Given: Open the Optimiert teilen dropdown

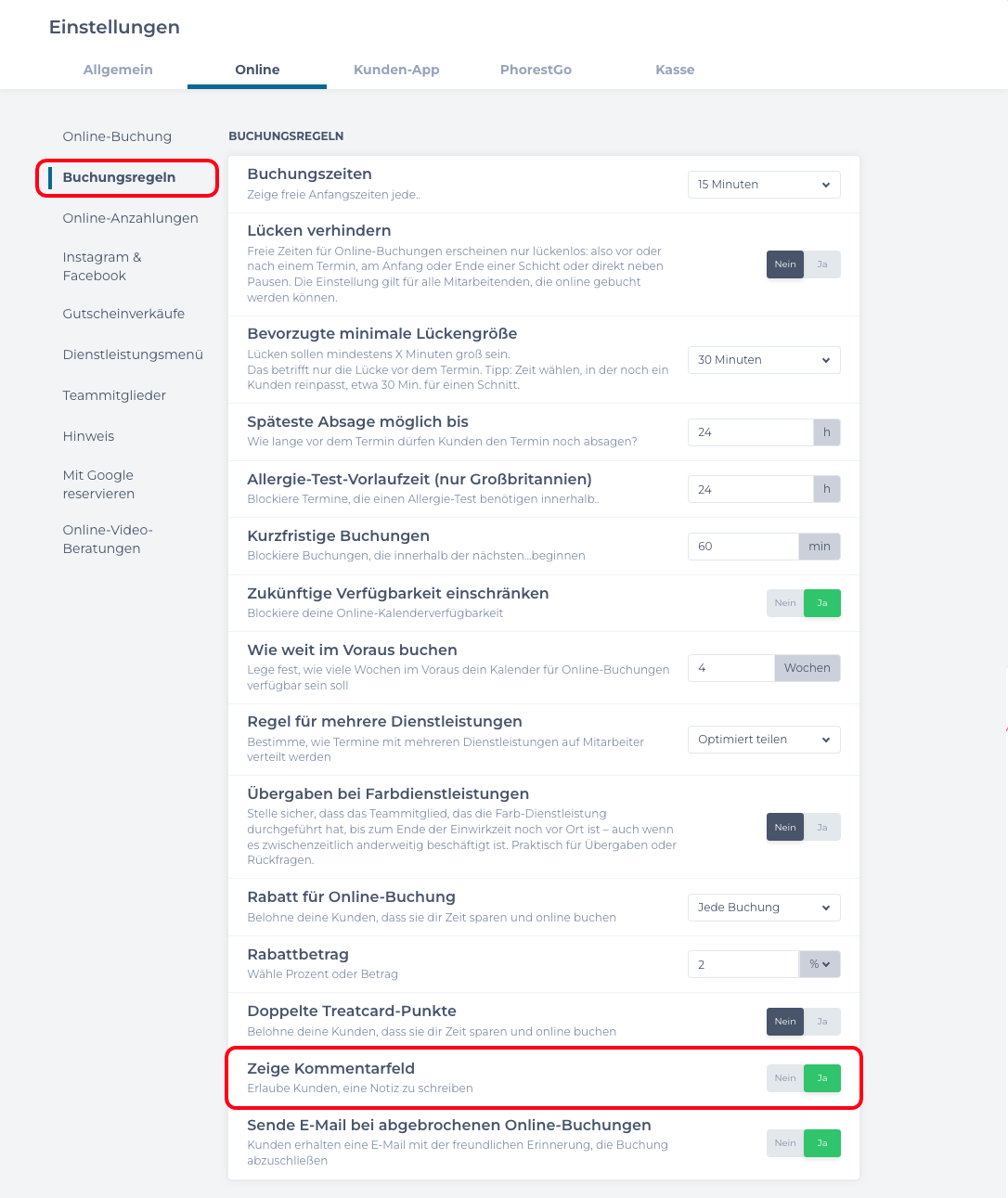Looking at the screenshot, I should 764,740.
